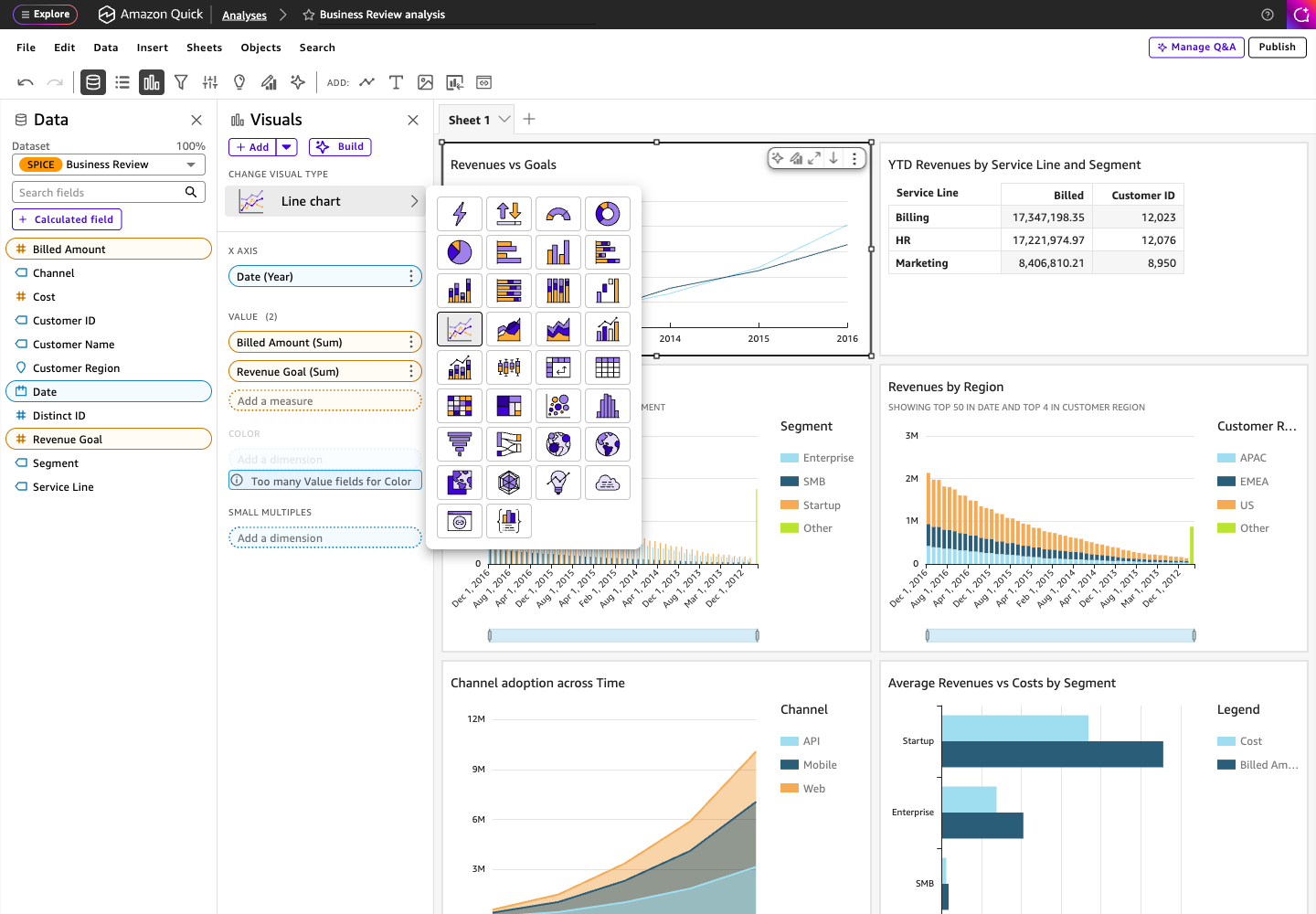
Task: Click the Manage Q&A button
Action: pyautogui.click(x=1196, y=48)
